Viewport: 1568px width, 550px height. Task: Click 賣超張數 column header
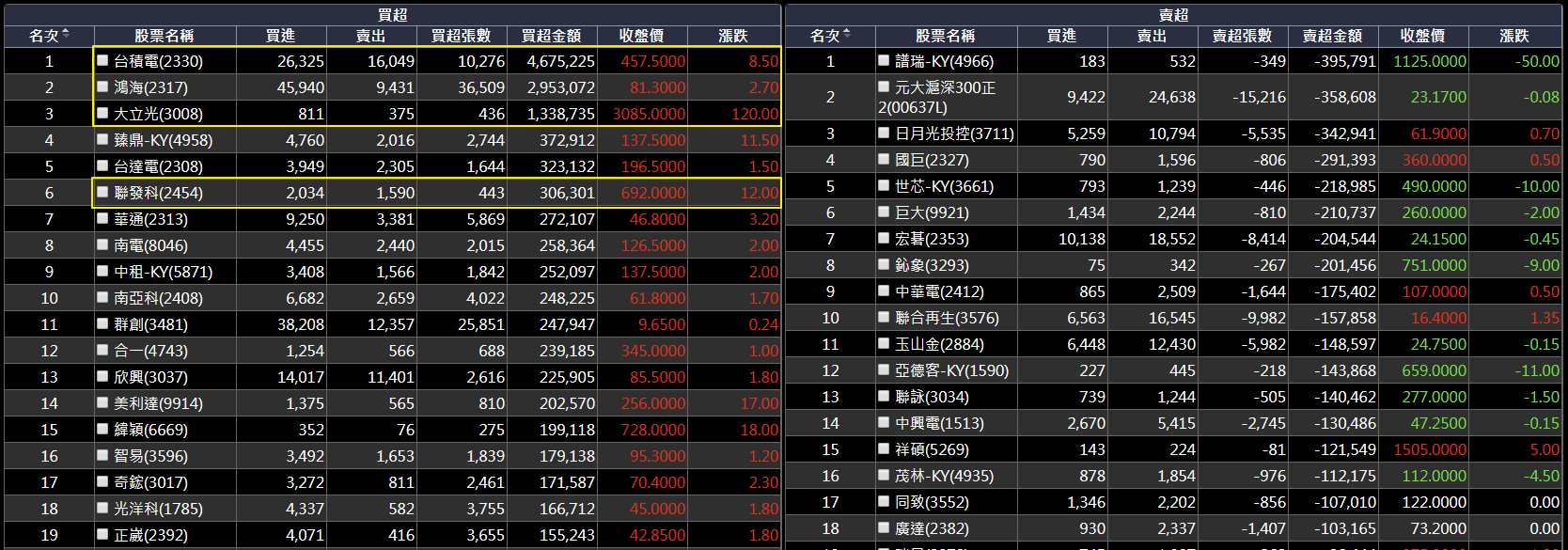point(1242,36)
